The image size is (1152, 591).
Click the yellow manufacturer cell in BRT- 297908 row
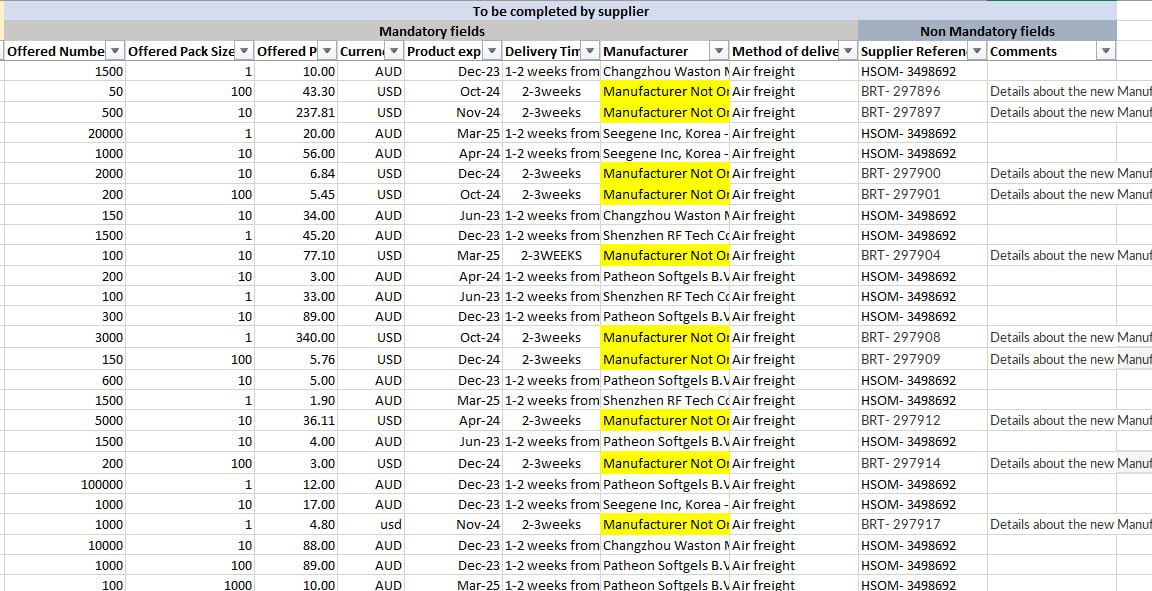coord(665,337)
